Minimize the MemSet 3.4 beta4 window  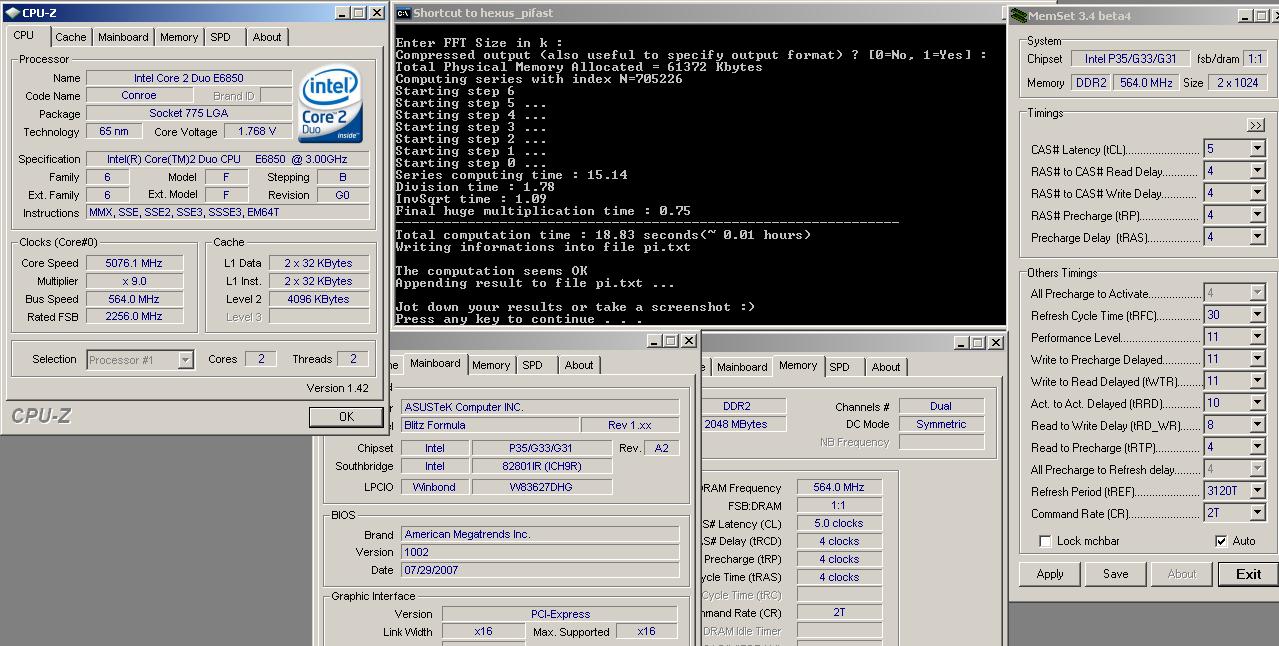click(x=1246, y=16)
